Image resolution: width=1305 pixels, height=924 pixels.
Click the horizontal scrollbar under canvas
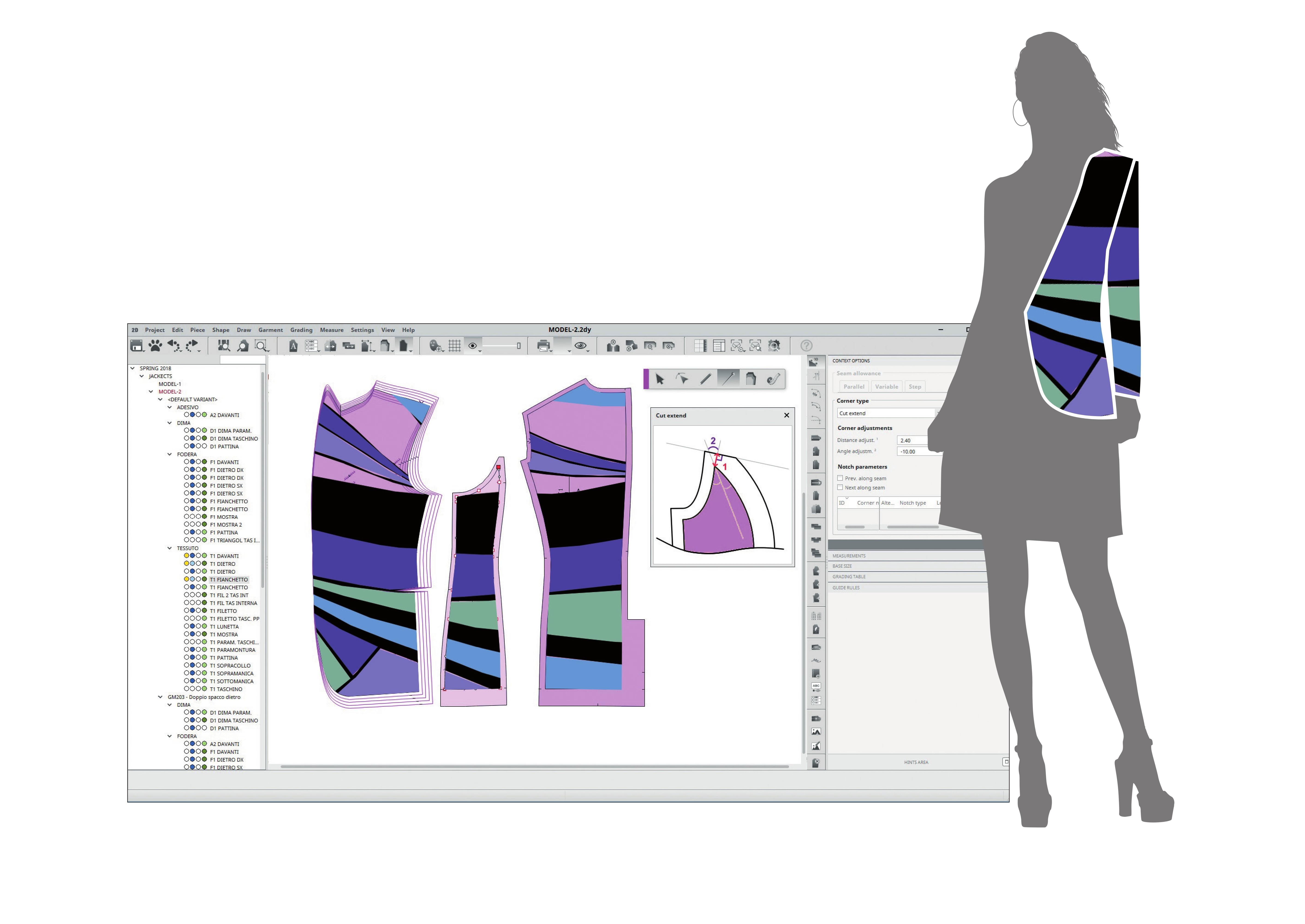[535, 767]
